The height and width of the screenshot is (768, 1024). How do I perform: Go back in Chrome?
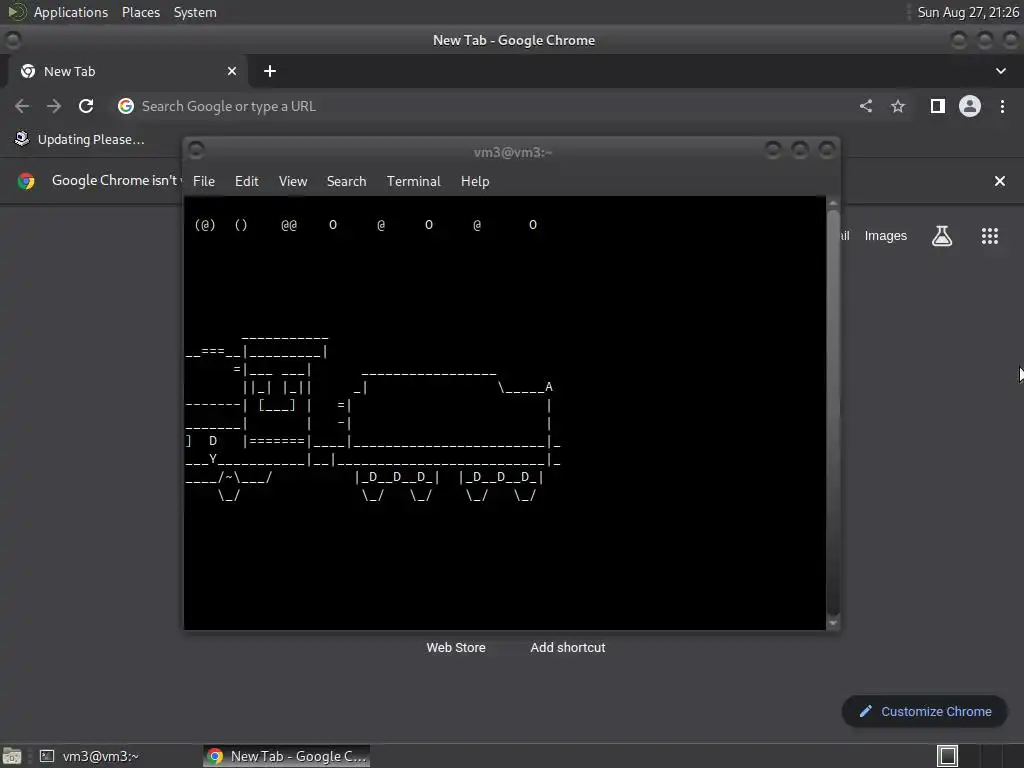[x=22, y=106]
